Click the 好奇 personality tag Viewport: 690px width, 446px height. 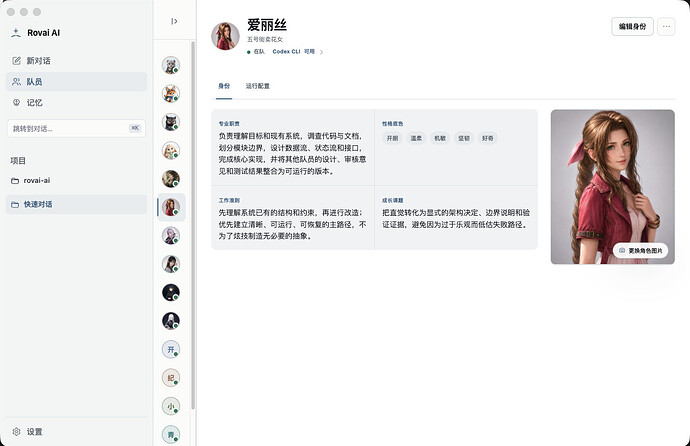pyautogui.click(x=488, y=138)
